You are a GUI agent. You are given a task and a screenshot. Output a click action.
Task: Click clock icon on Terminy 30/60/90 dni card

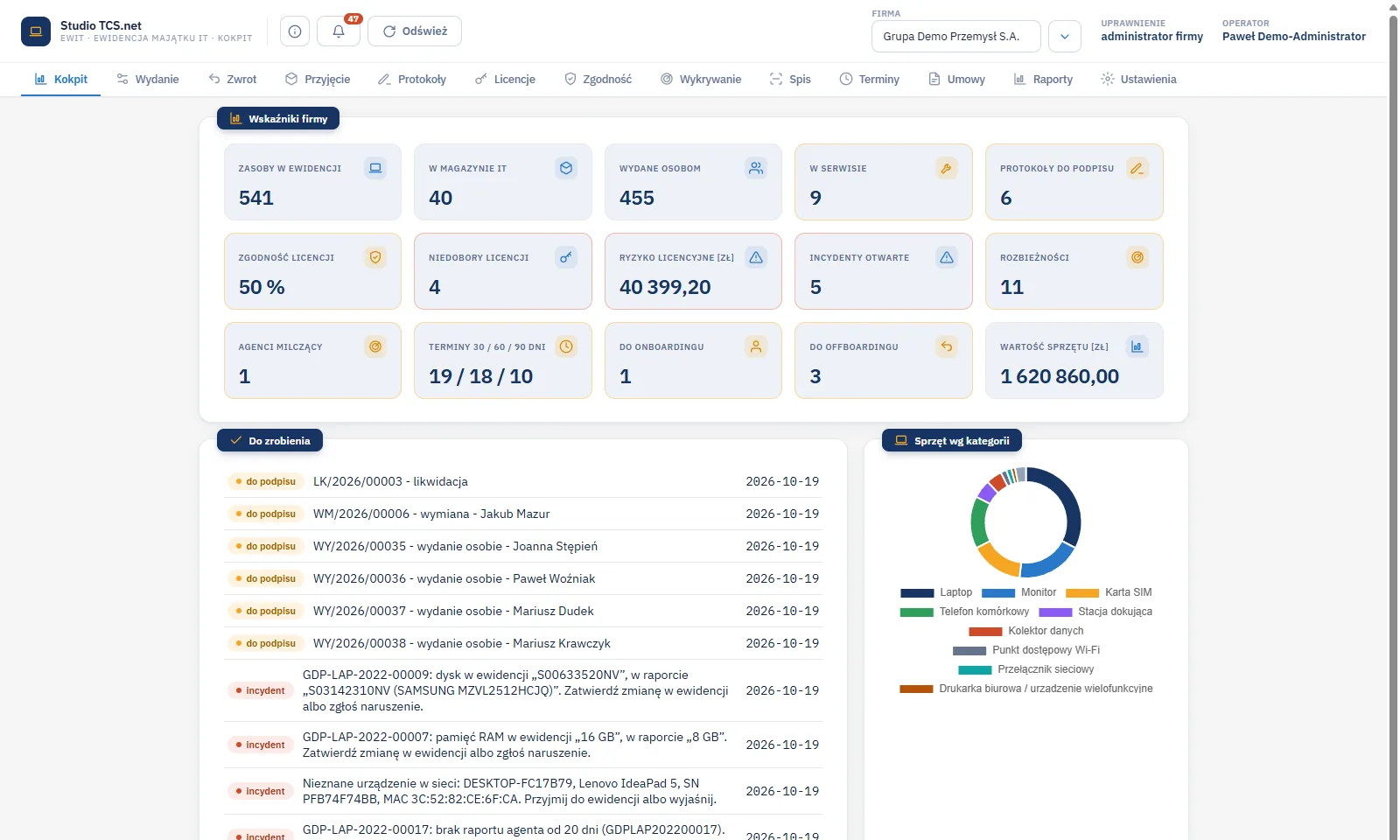pyautogui.click(x=566, y=346)
